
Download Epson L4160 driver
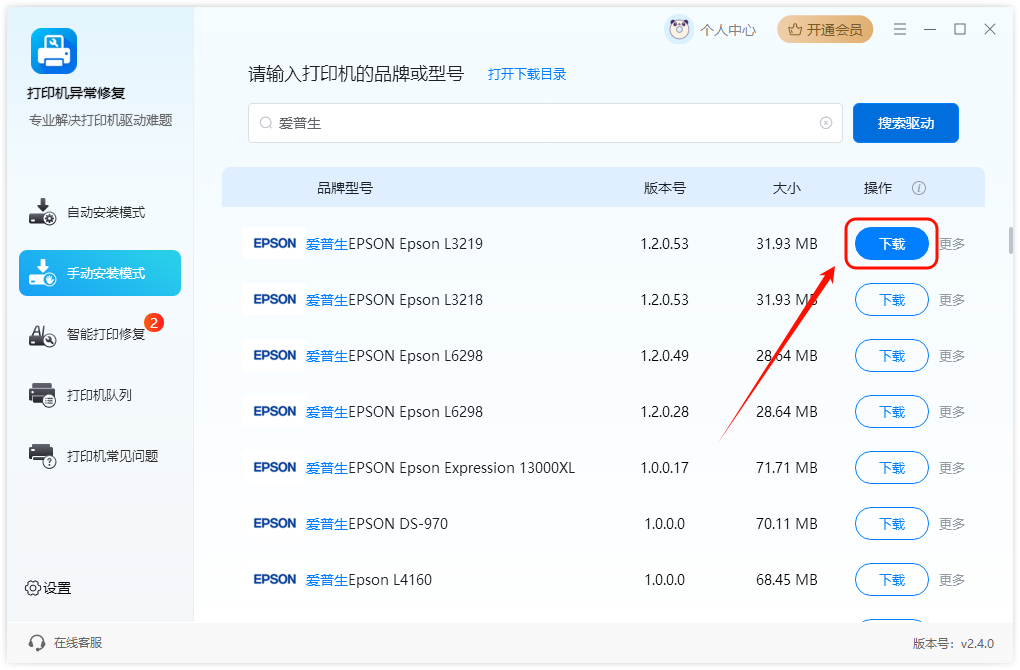891,580
